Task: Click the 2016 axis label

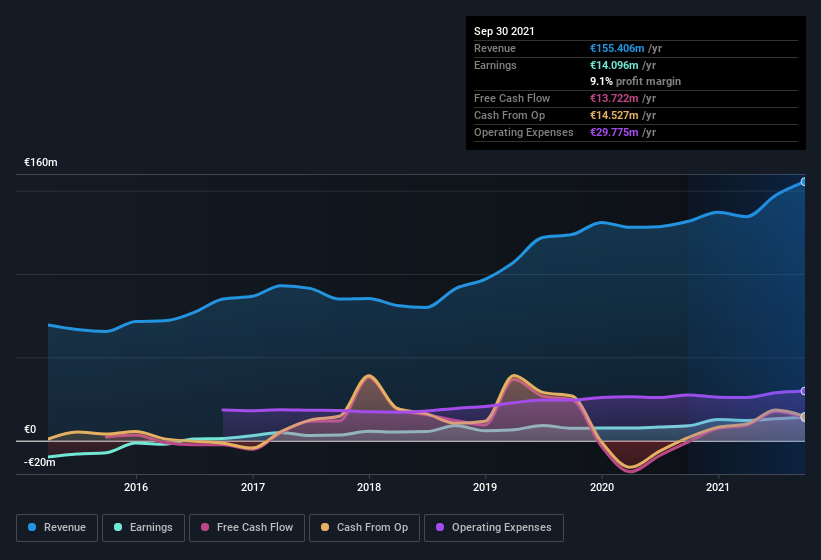Action: coord(136,487)
